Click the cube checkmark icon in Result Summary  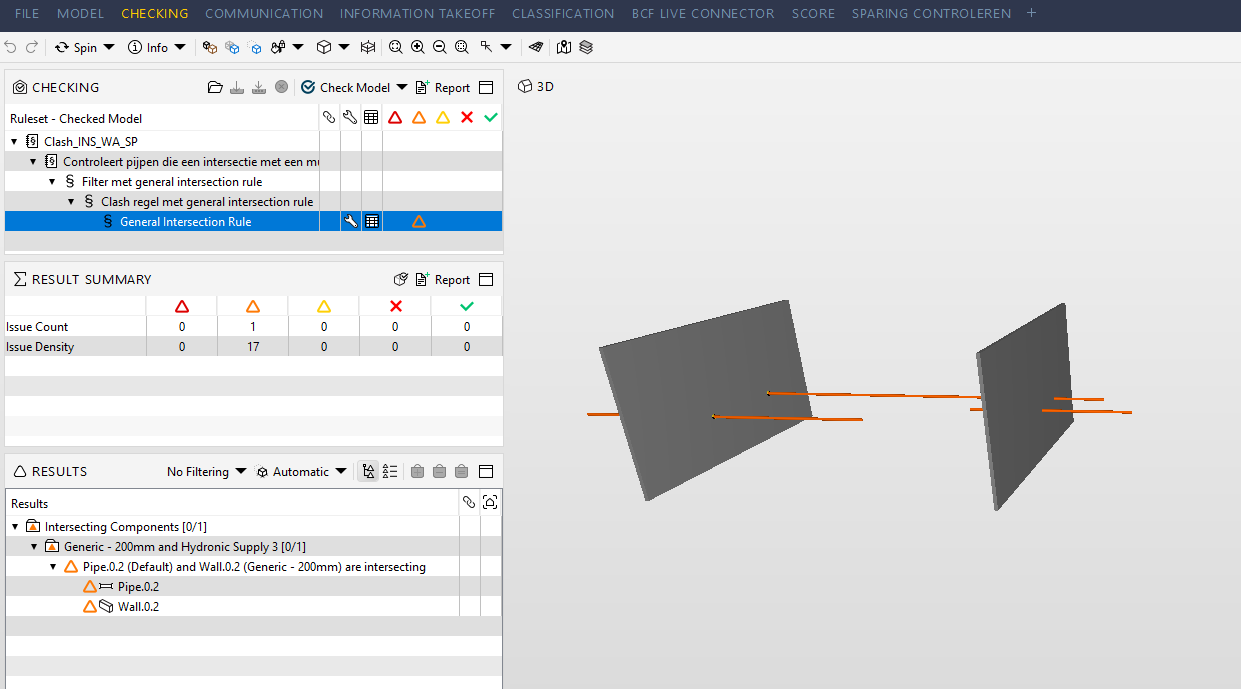[401, 279]
